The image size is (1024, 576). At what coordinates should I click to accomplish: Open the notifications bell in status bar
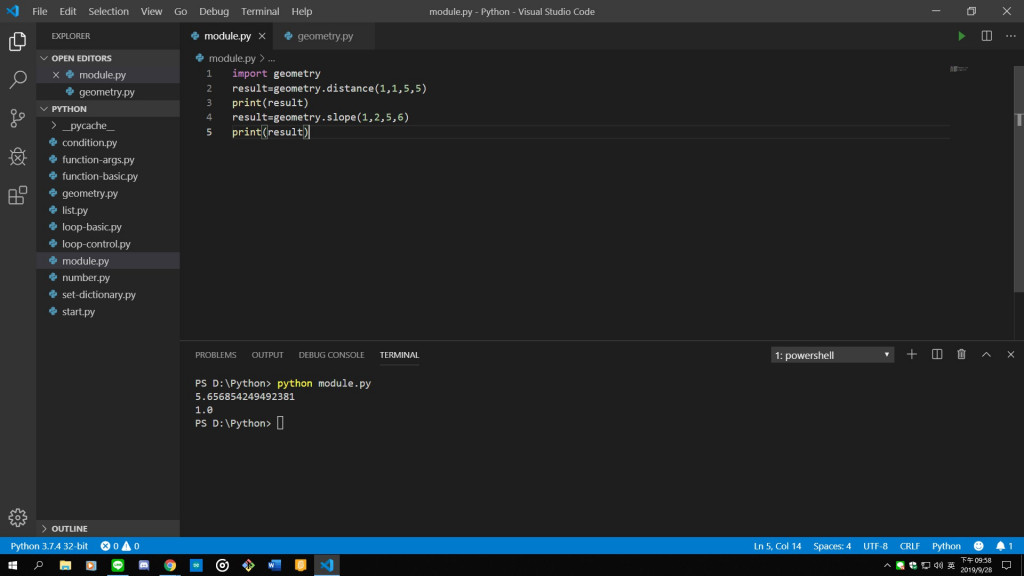(x=1004, y=546)
